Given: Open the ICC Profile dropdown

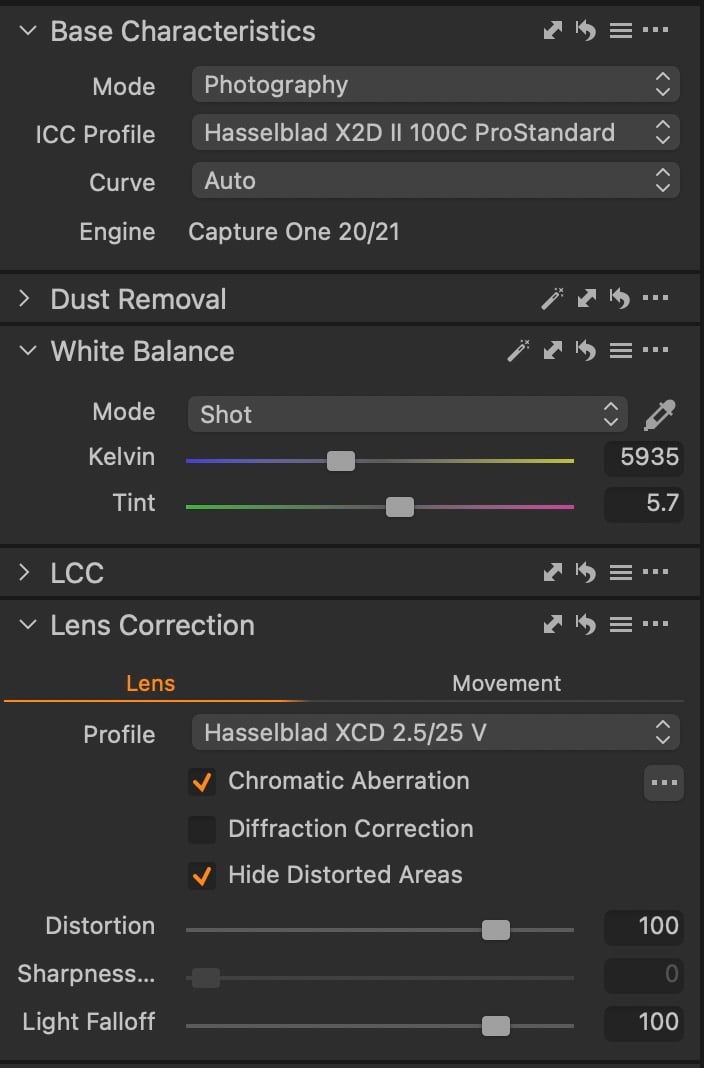Looking at the screenshot, I should click(436, 132).
